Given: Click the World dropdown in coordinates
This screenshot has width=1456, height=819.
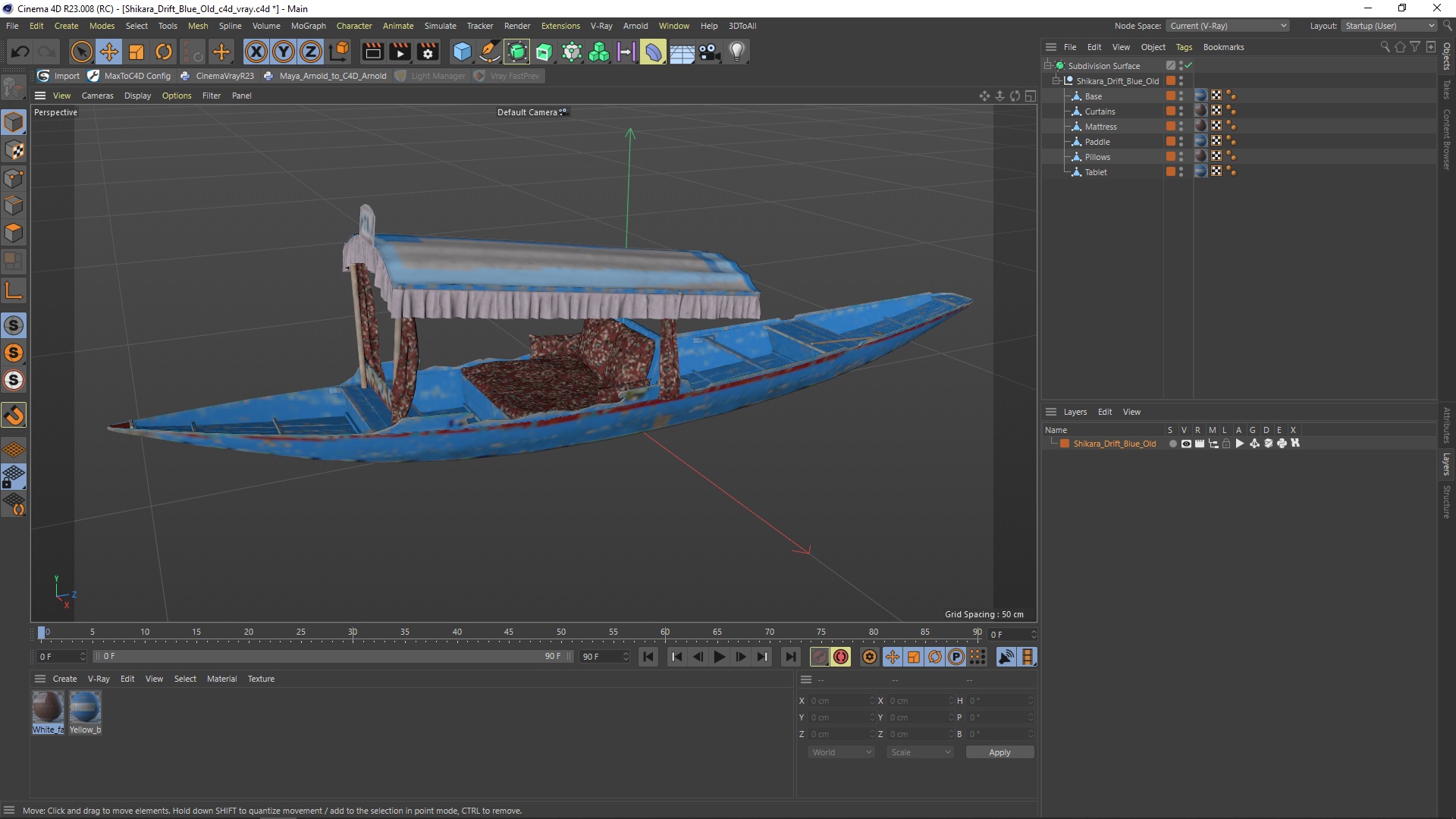Looking at the screenshot, I should click(840, 752).
